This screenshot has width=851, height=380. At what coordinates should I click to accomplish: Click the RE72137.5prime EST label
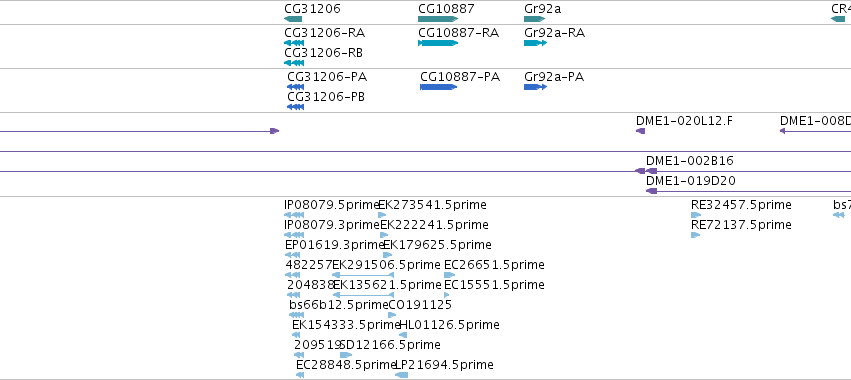pos(741,225)
